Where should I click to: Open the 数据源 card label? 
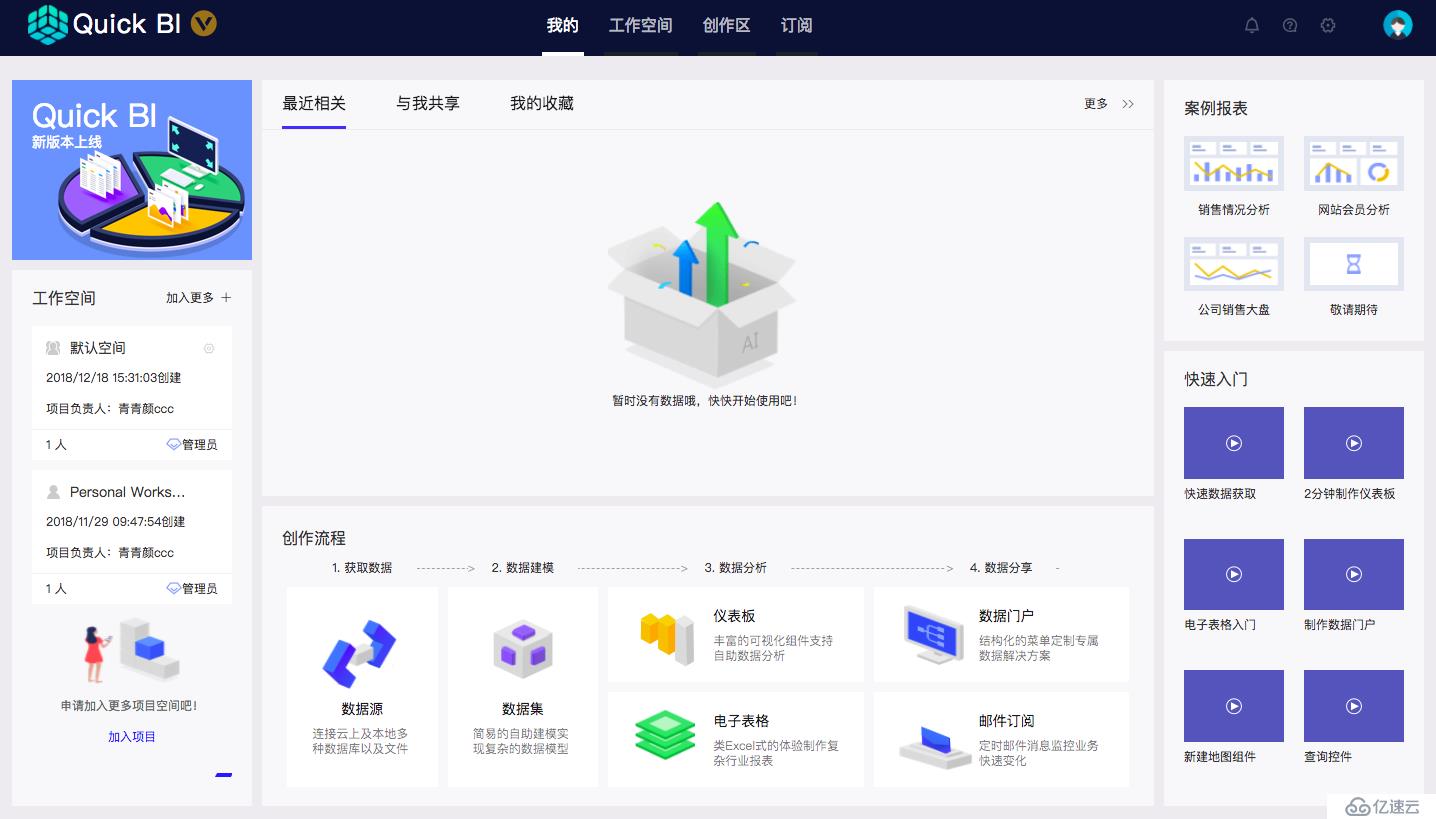point(362,709)
